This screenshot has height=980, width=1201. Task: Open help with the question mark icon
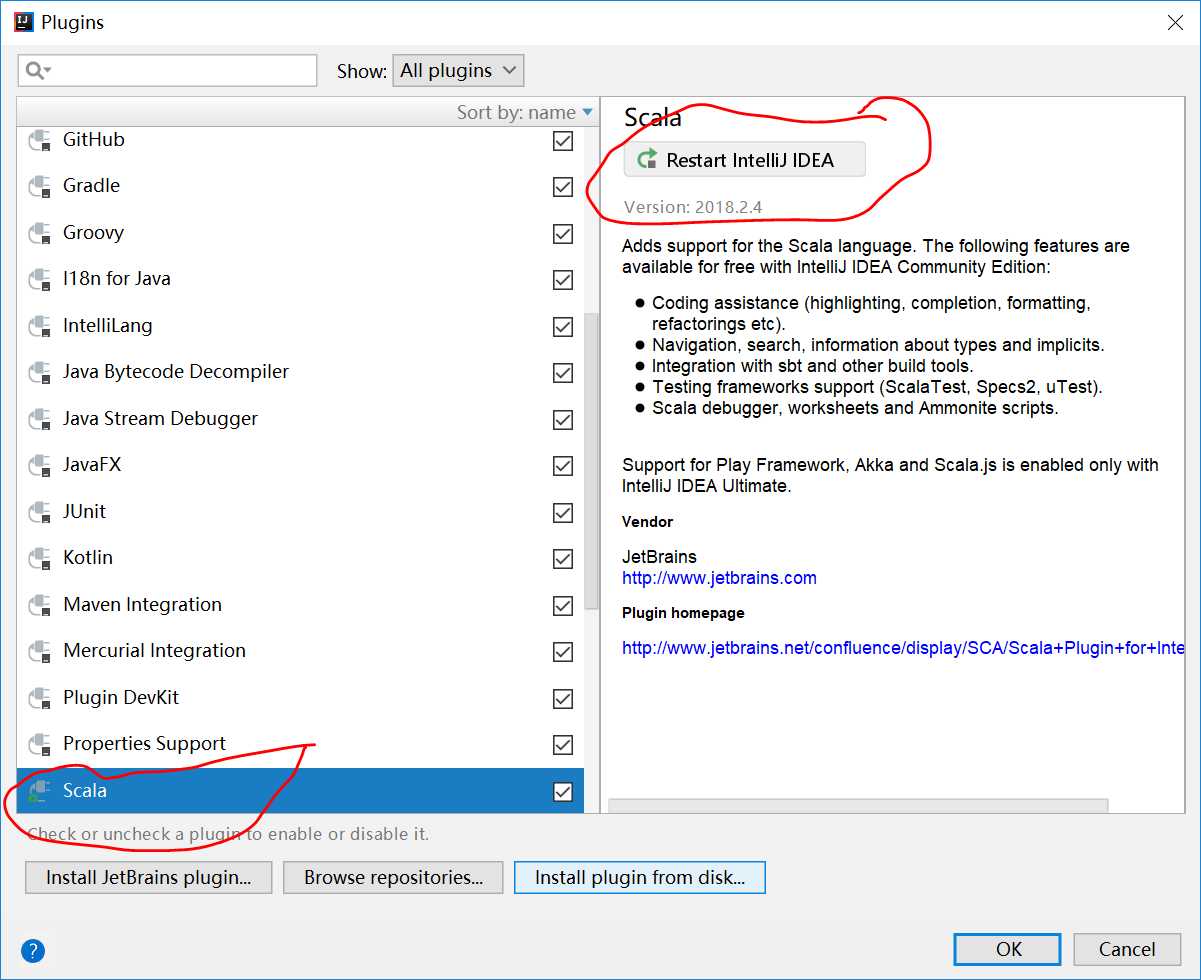coord(32,950)
